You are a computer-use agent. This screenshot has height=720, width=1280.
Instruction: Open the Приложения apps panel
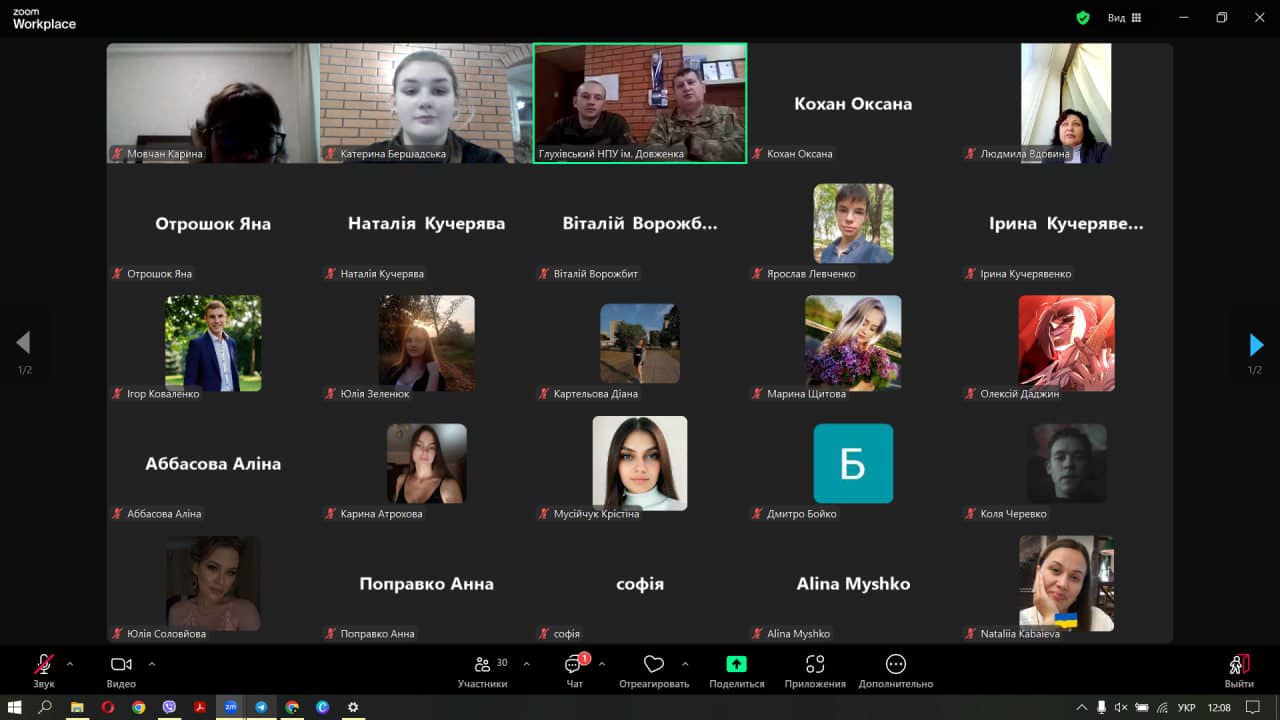pyautogui.click(x=815, y=670)
